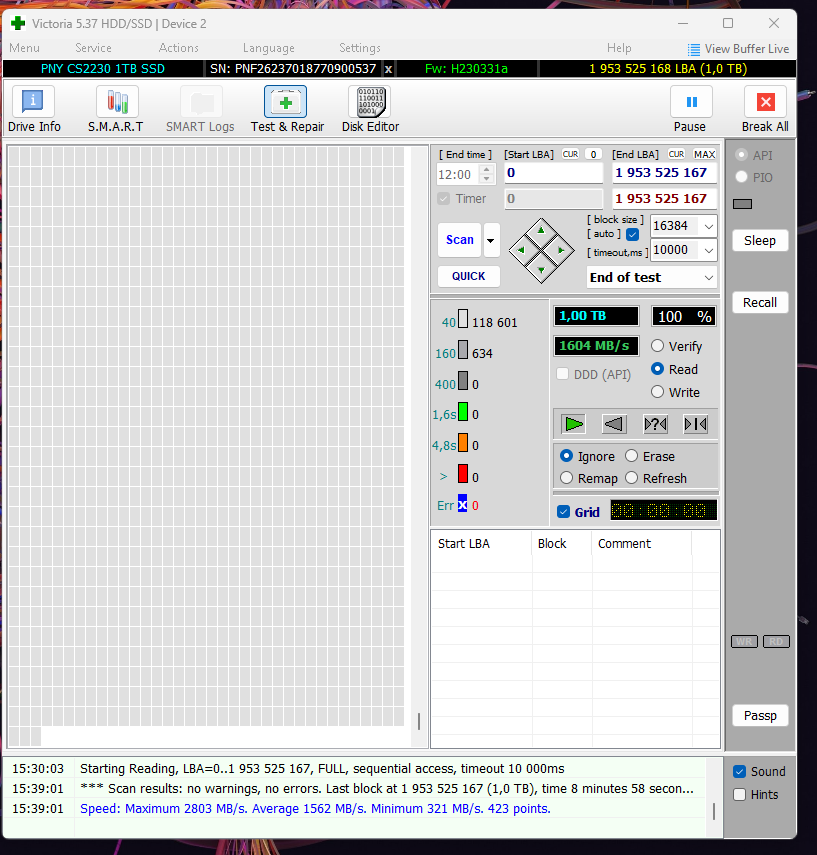
Task: Click the orange 4,8s block swatch
Action: [x=462, y=442]
